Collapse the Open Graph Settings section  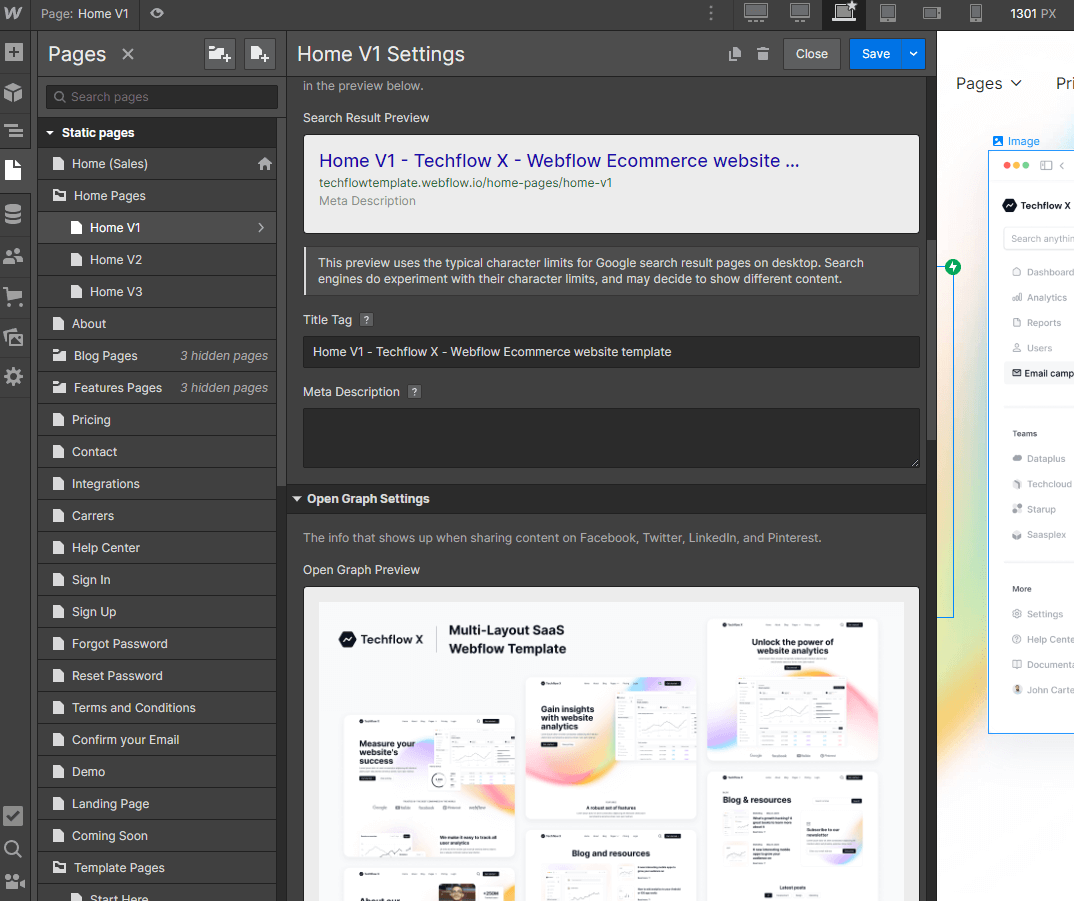coord(296,498)
